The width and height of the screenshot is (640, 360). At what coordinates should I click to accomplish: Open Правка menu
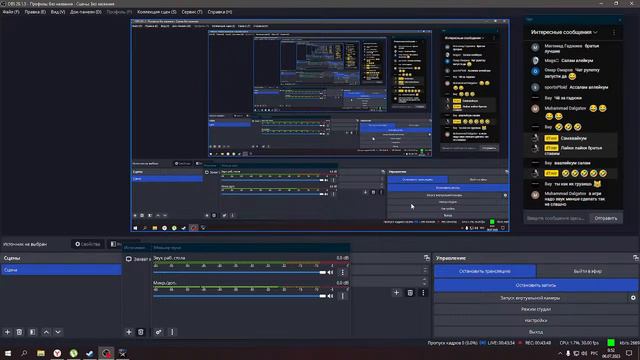(x=35, y=12)
